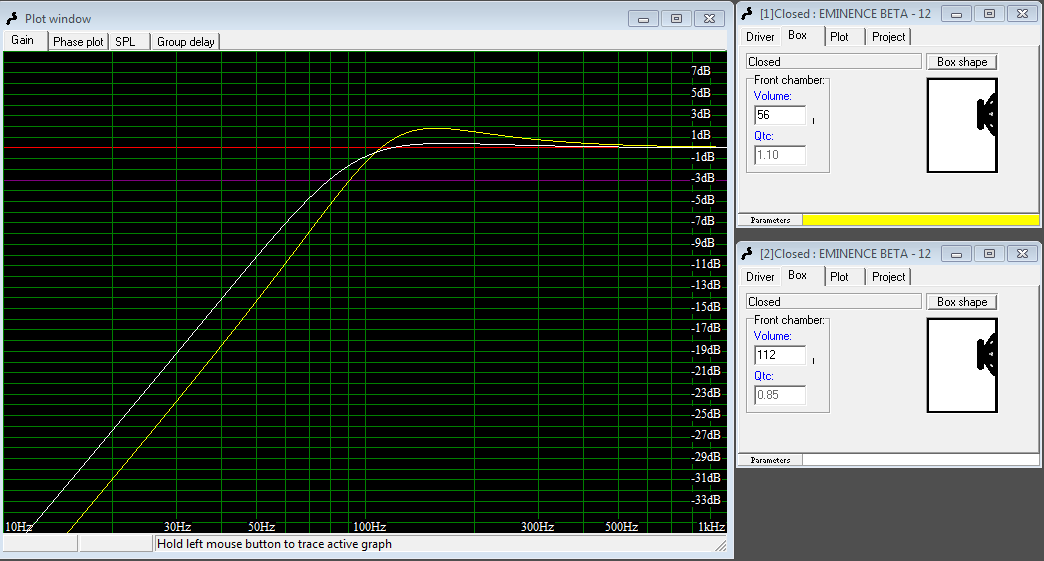Close the Plot window

click(x=710, y=19)
